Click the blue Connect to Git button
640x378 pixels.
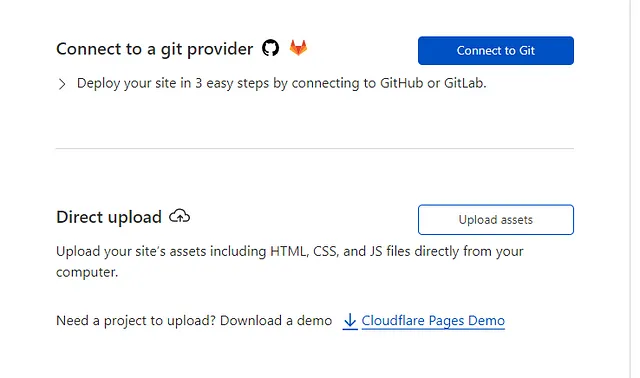pyautogui.click(x=496, y=51)
